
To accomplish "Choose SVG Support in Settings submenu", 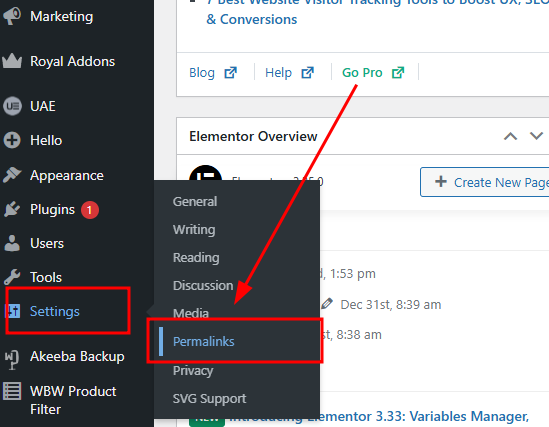I will (209, 399).
